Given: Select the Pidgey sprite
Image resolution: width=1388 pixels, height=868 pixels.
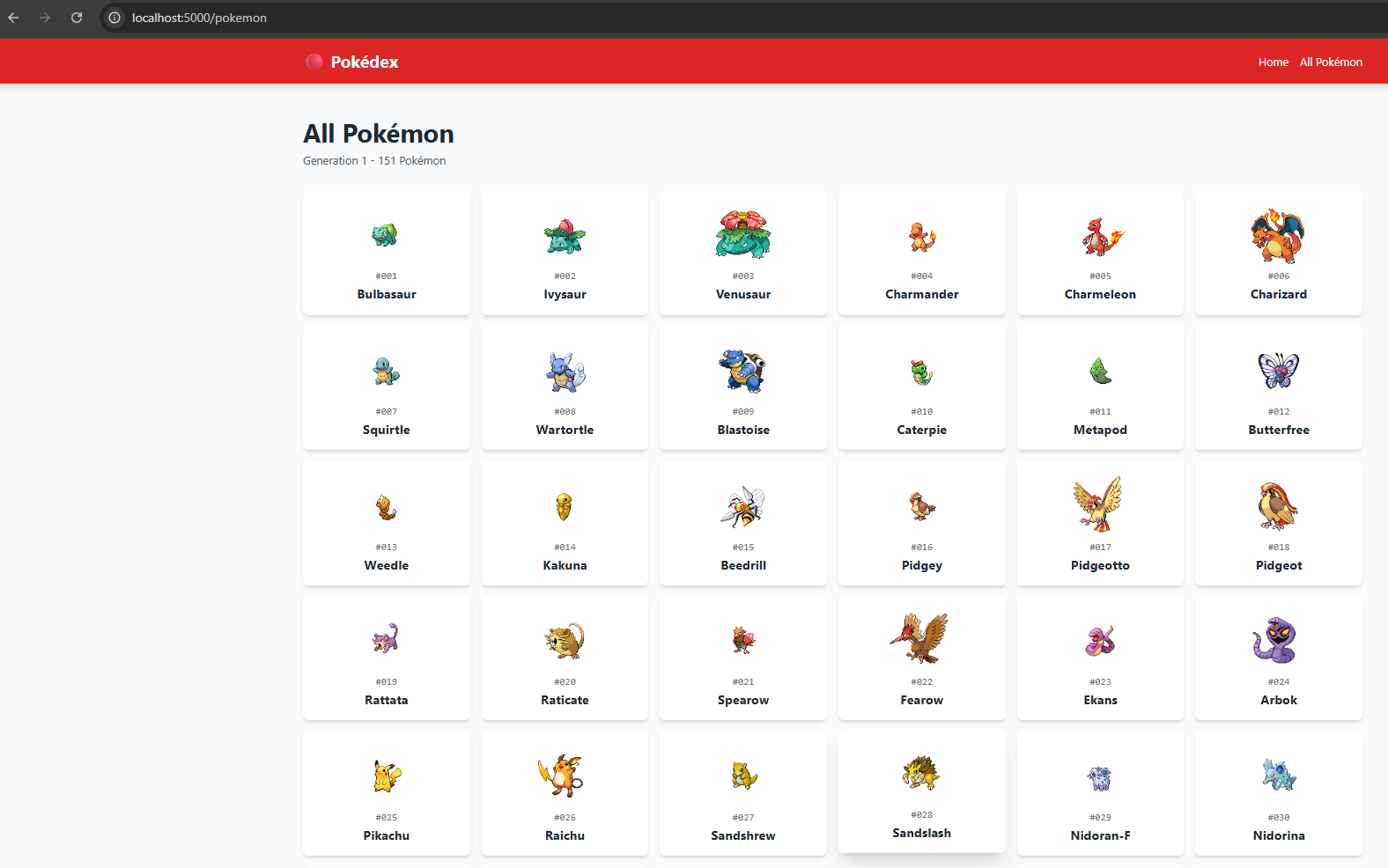Looking at the screenshot, I should (x=922, y=506).
